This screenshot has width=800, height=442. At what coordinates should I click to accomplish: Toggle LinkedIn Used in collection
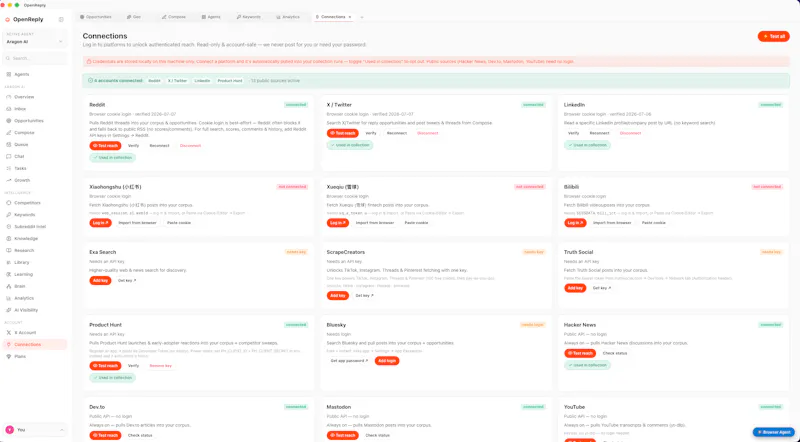coord(587,145)
